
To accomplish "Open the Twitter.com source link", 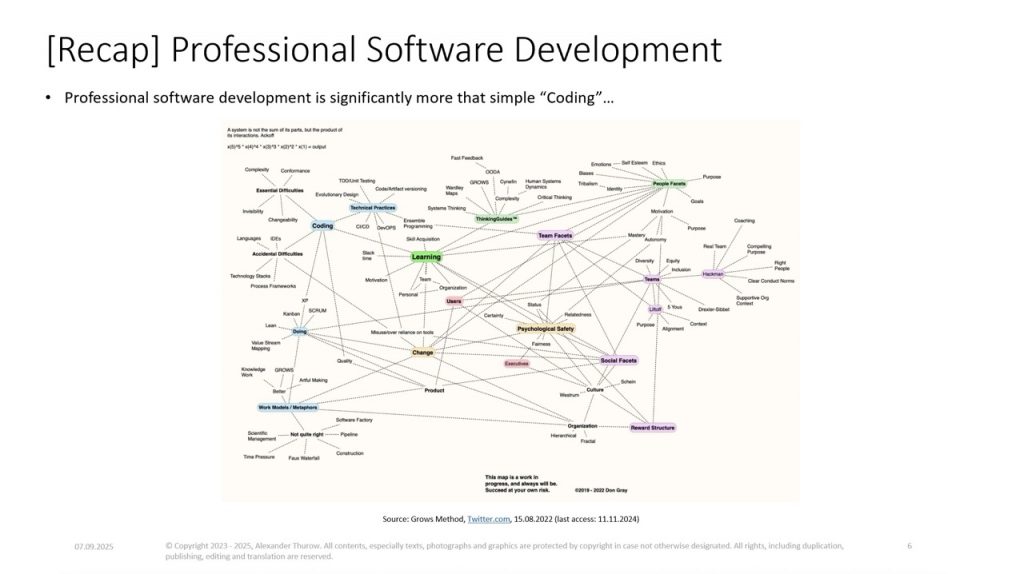I will pos(488,520).
